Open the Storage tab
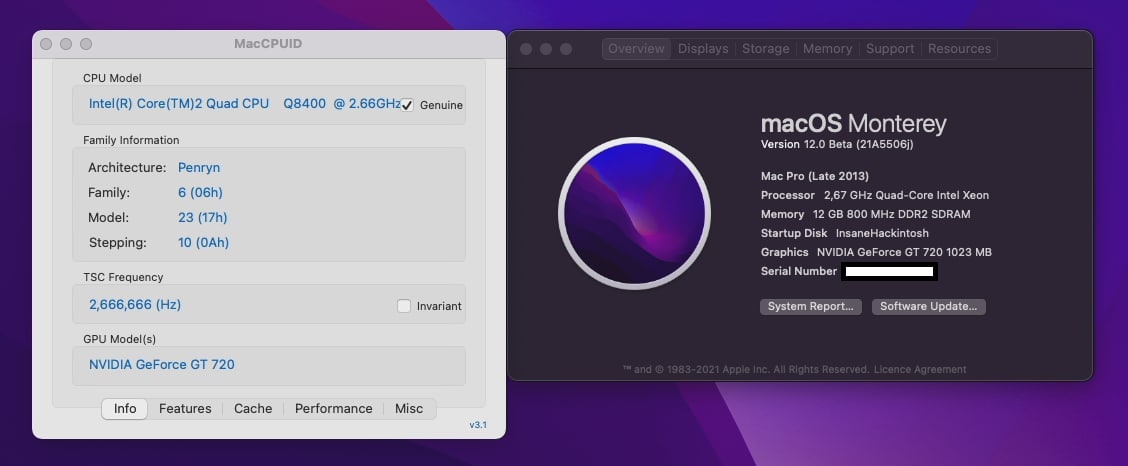The height and width of the screenshot is (466, 1128). pyautogui.click(x=765, y=49)
